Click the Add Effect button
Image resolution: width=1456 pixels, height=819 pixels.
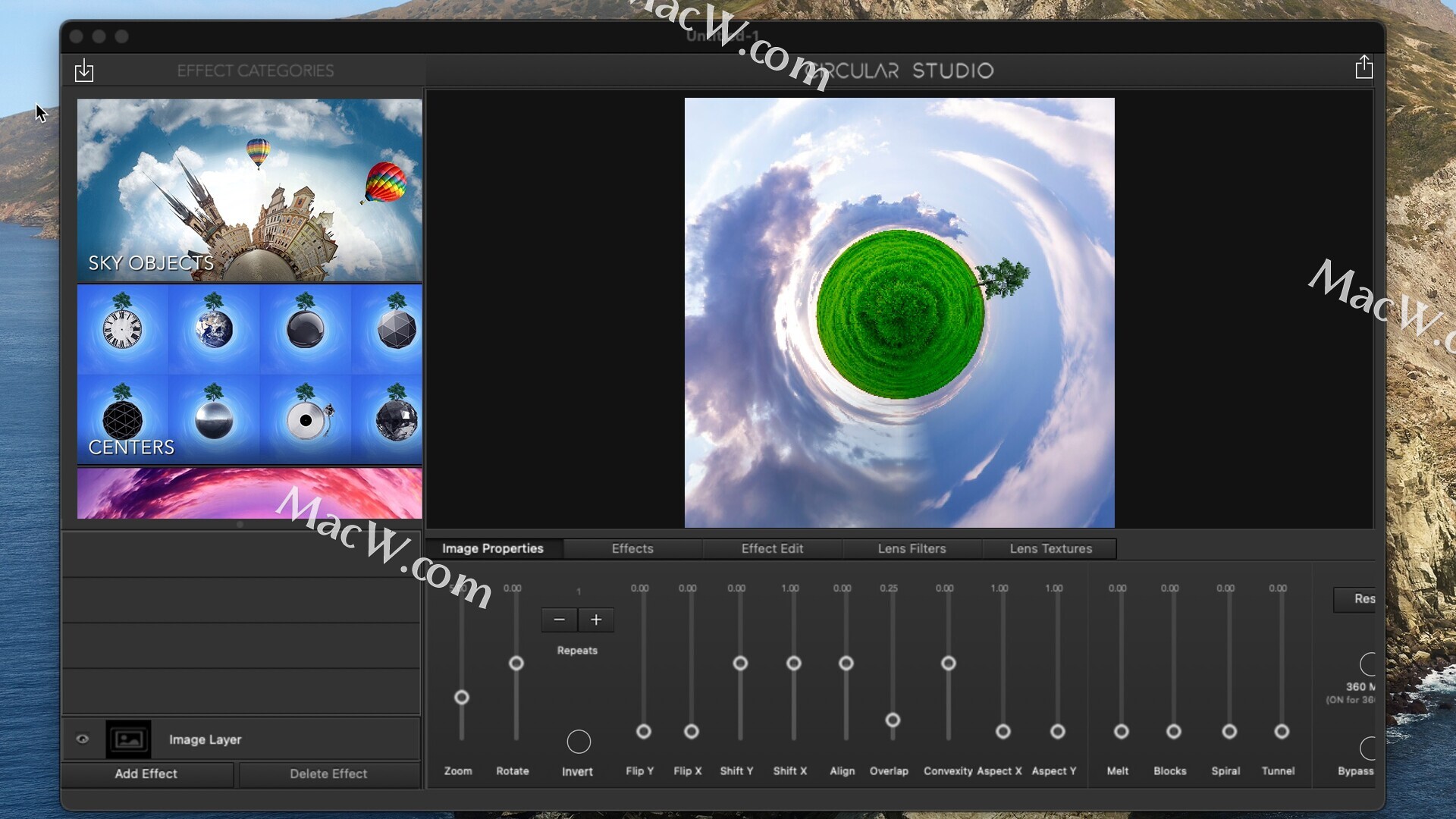[x=146, y=773]
